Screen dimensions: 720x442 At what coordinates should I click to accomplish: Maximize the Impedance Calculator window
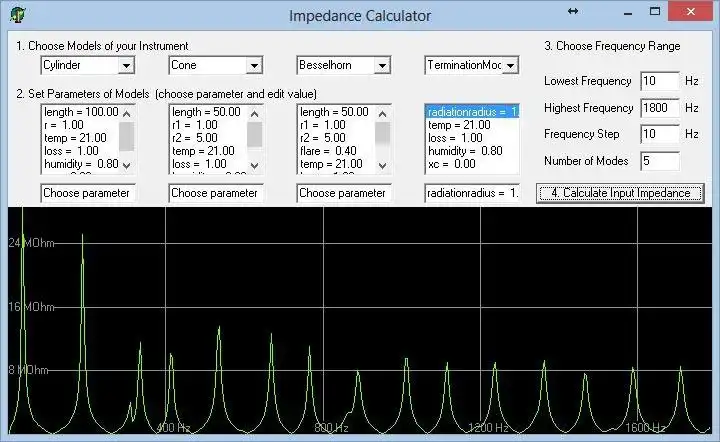(x=655, y=11)
